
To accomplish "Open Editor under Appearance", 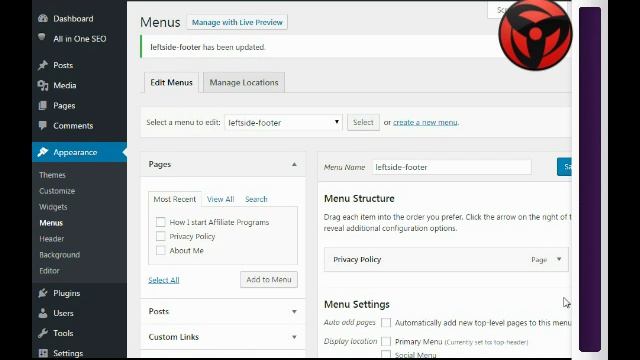I will (x=49, y=271).
